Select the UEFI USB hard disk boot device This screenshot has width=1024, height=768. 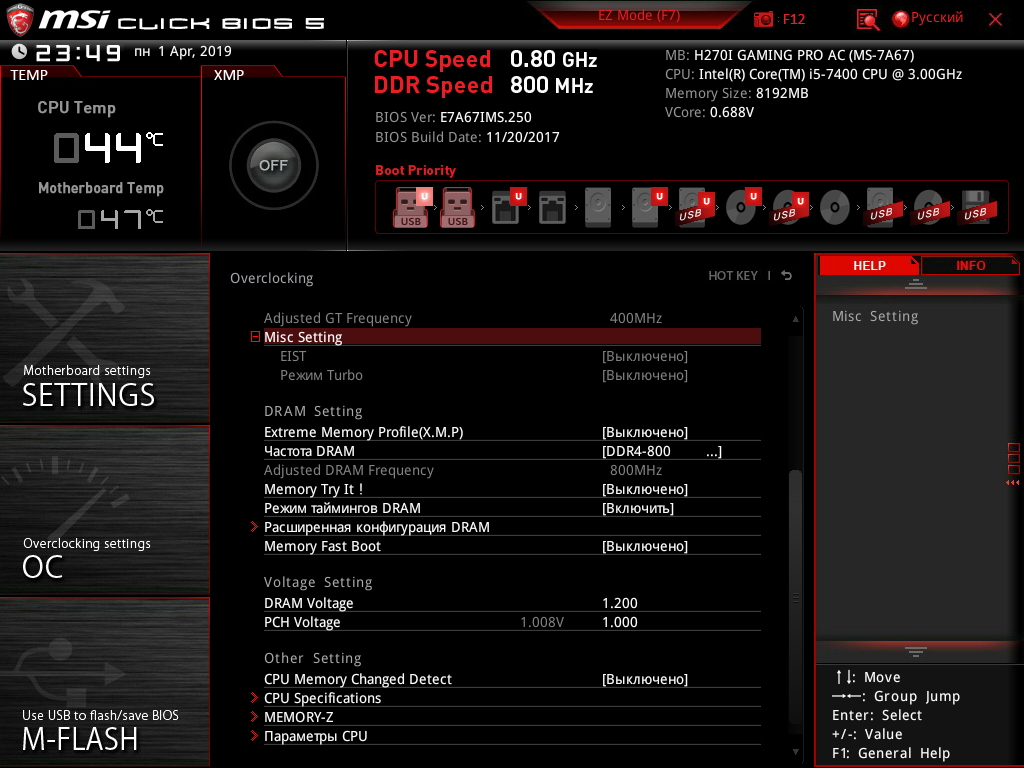pos(694,207)
